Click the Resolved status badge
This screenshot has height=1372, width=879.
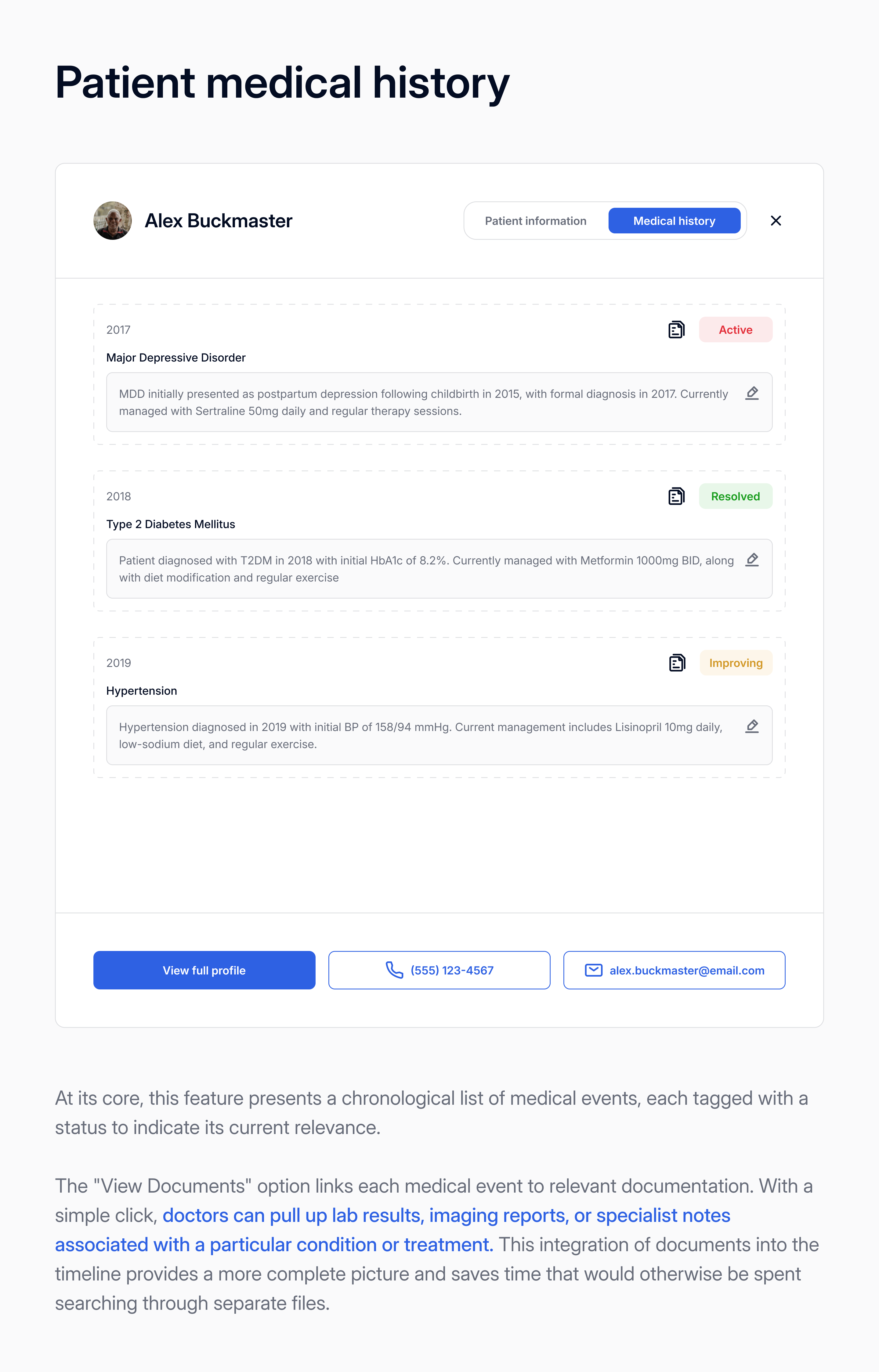pyautogui.click(x=735, y=496)
